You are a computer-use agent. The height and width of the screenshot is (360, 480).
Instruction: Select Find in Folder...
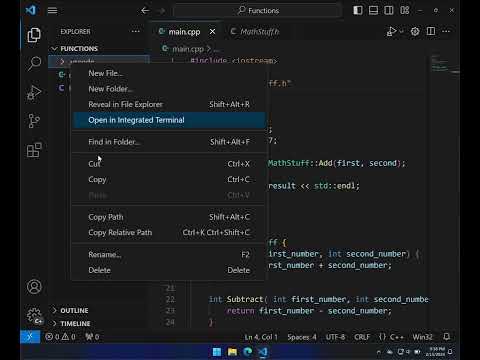tap(169, 142)
